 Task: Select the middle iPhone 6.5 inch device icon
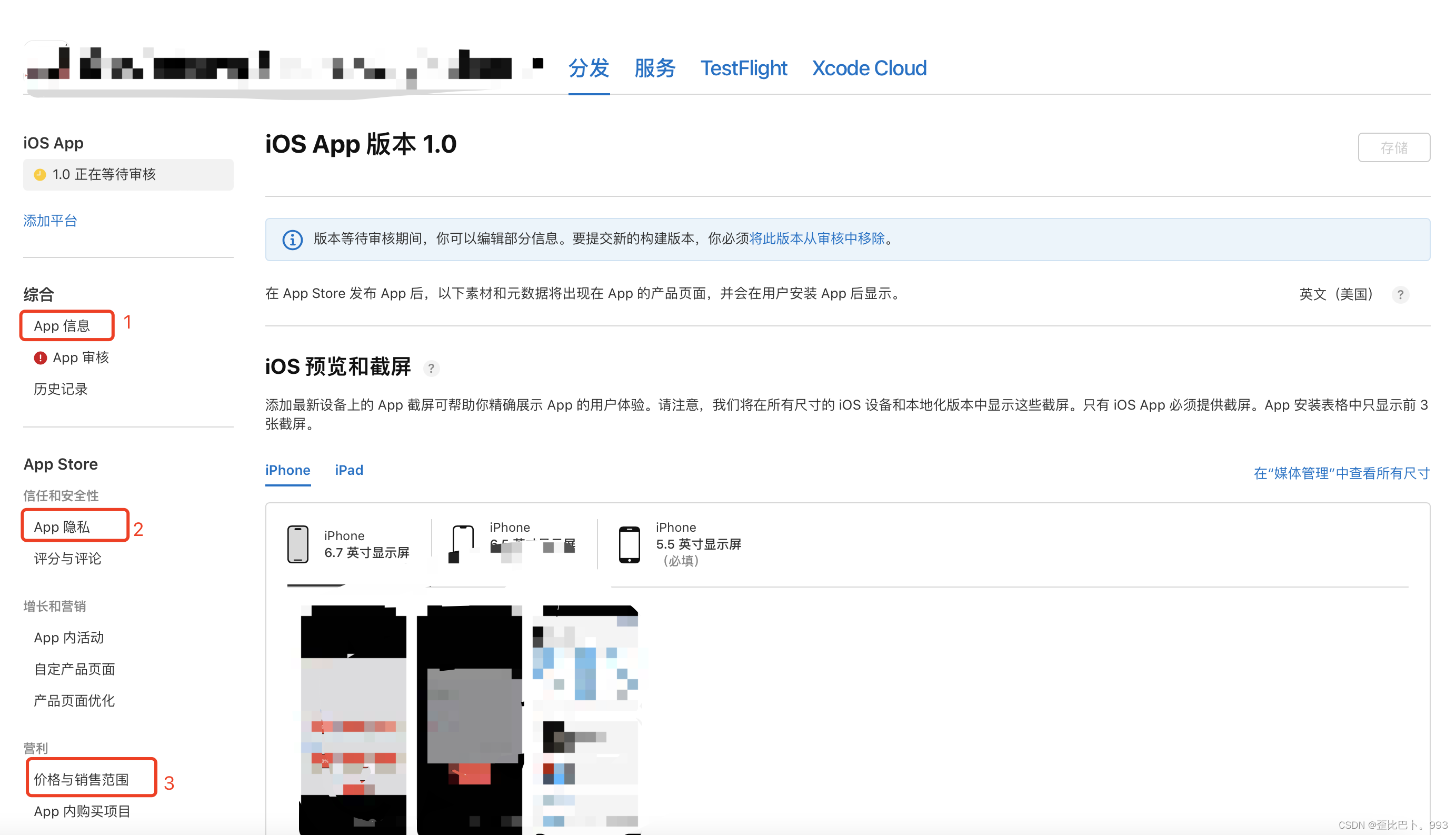tap(462, 544)
